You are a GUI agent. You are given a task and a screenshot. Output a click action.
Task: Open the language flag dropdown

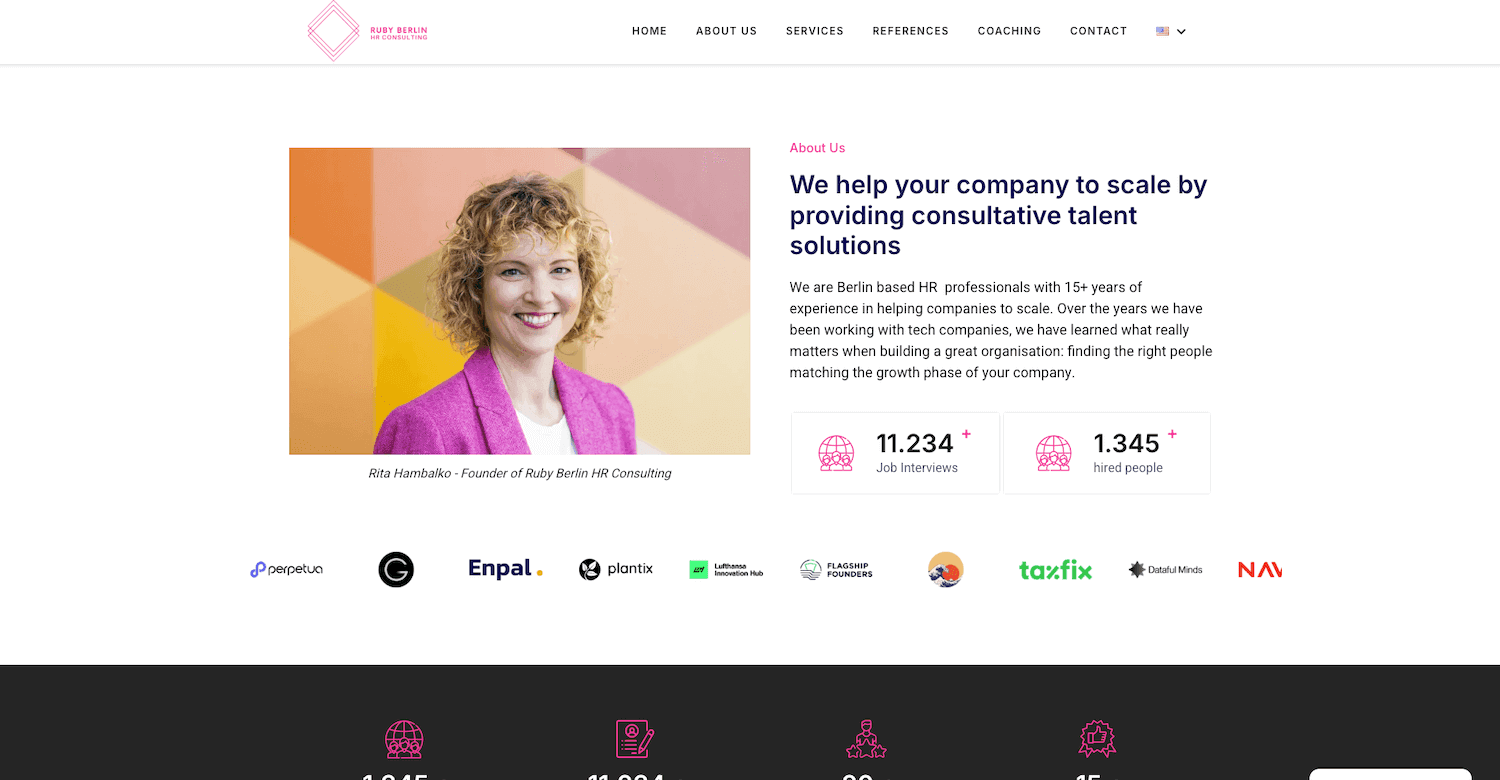pyautogui.click(x=1163, y=31)
